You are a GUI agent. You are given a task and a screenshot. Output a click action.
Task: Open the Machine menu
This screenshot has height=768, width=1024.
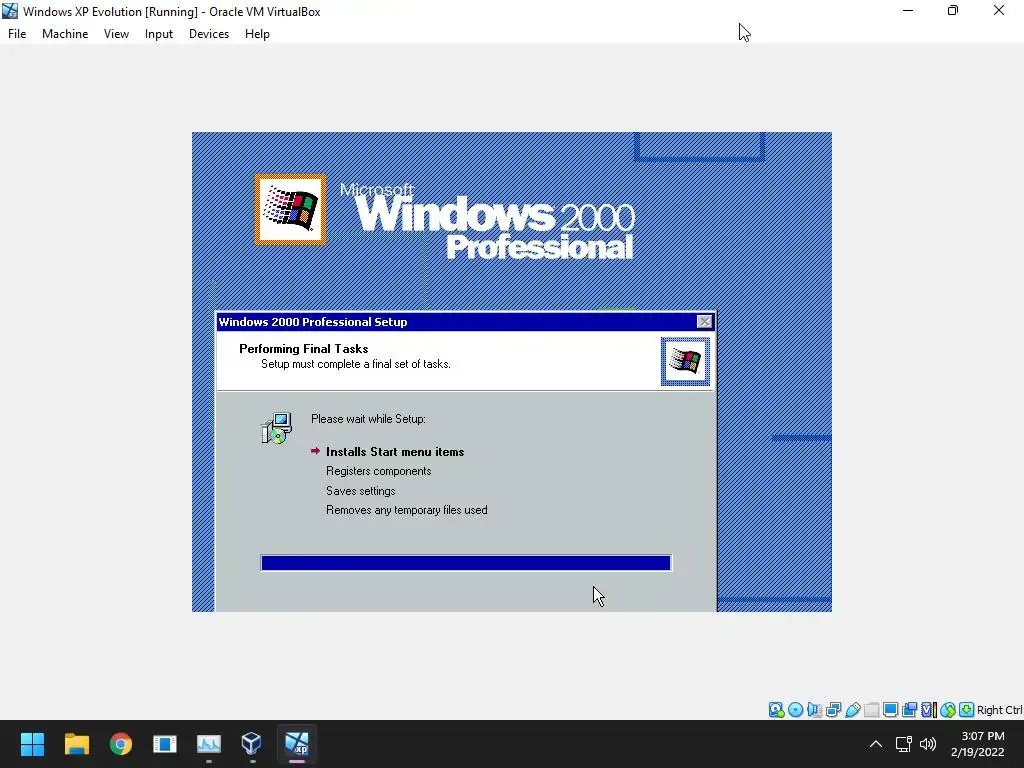(x=65, y=34)
